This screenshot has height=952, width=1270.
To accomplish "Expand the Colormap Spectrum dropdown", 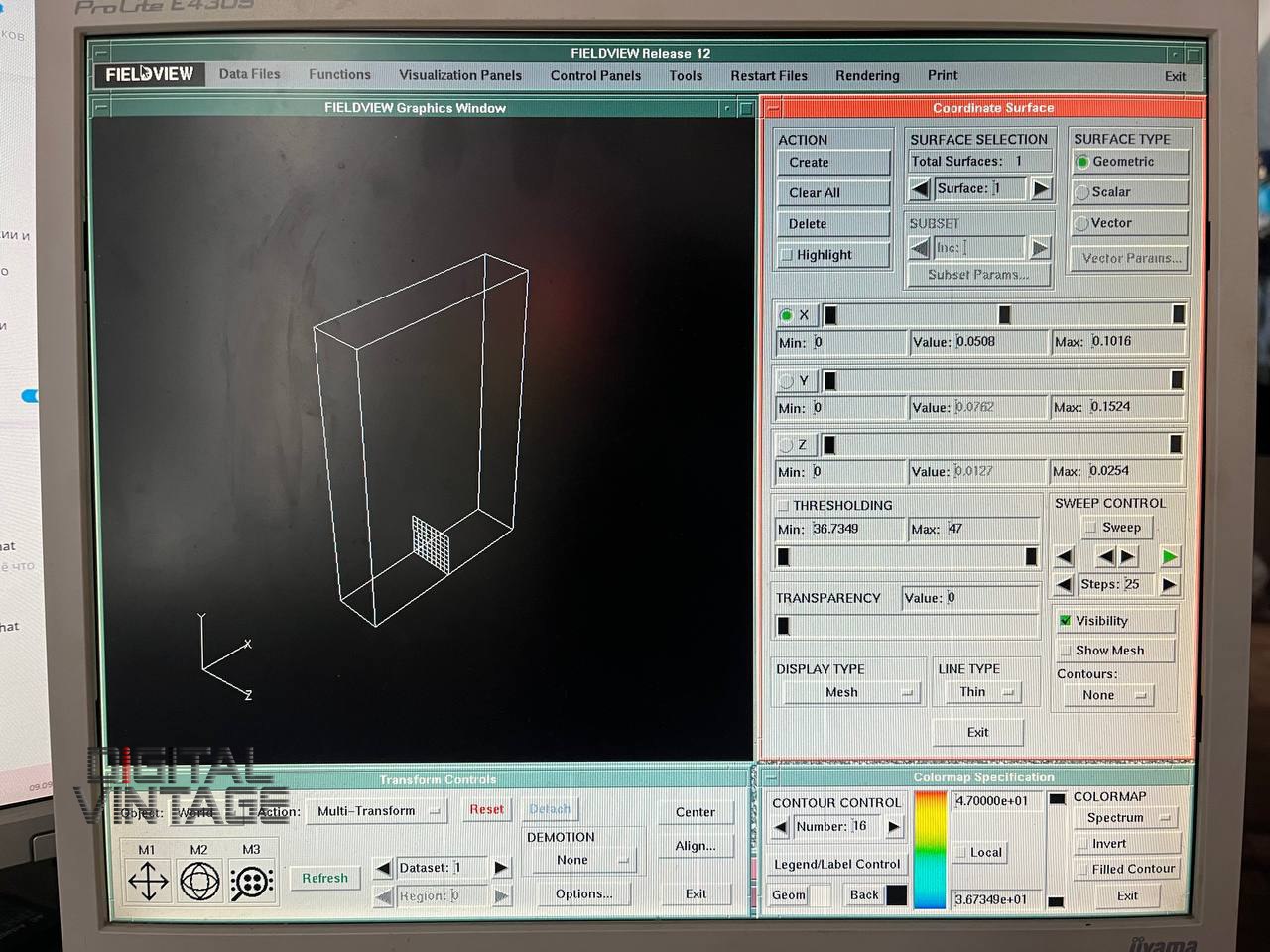I will tap(1123, 818).
